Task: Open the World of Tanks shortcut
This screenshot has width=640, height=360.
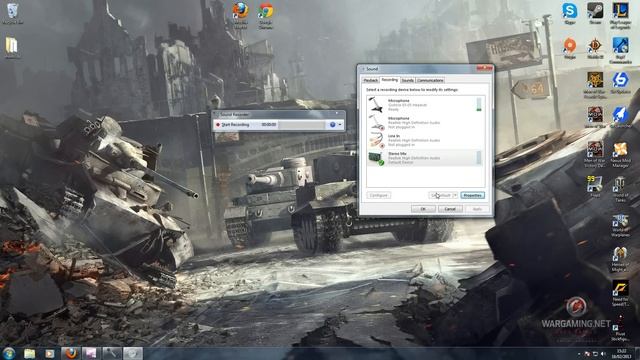Action: pos(620,189)
